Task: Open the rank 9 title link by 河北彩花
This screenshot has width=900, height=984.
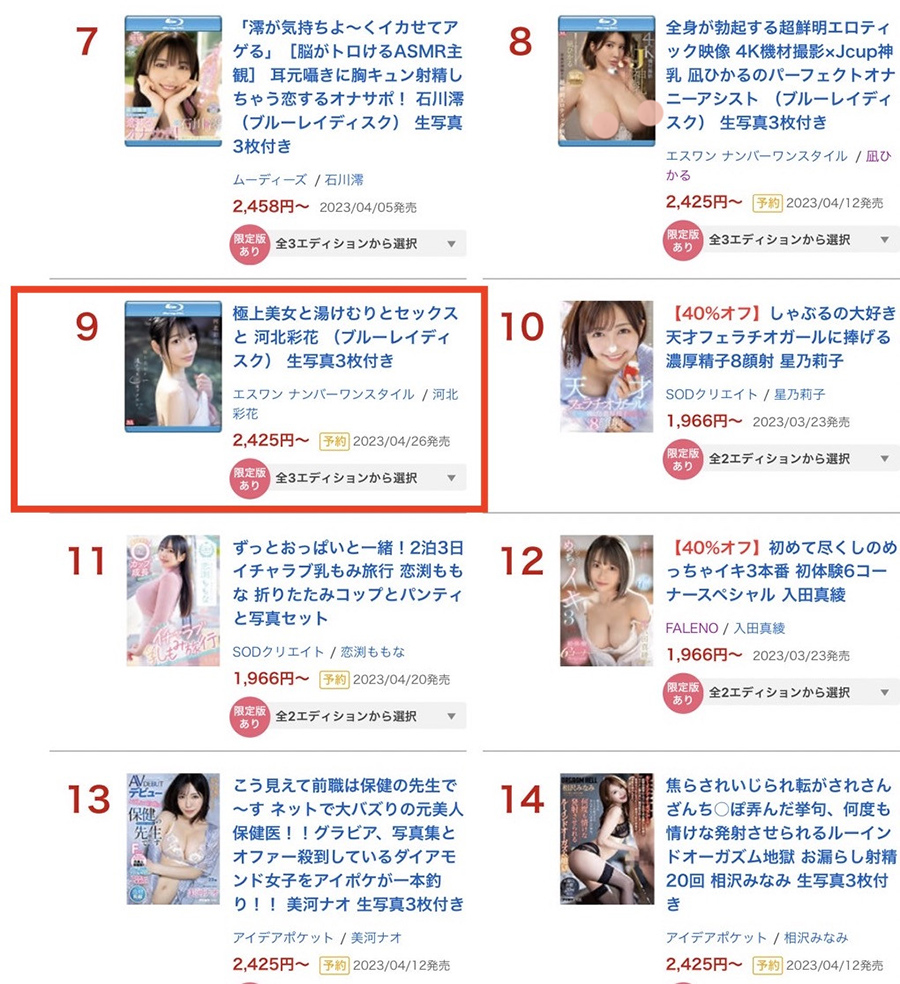Action: coord(345,337)
